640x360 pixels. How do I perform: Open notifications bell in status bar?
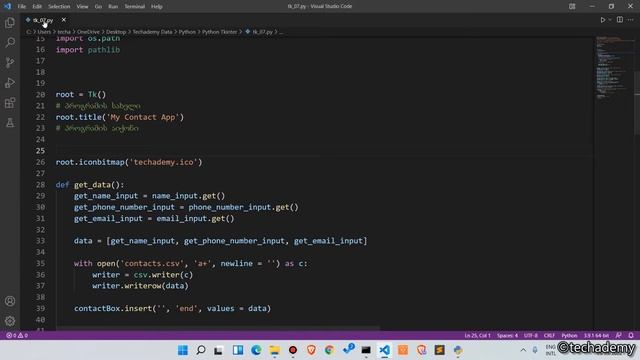click(631, 336)
